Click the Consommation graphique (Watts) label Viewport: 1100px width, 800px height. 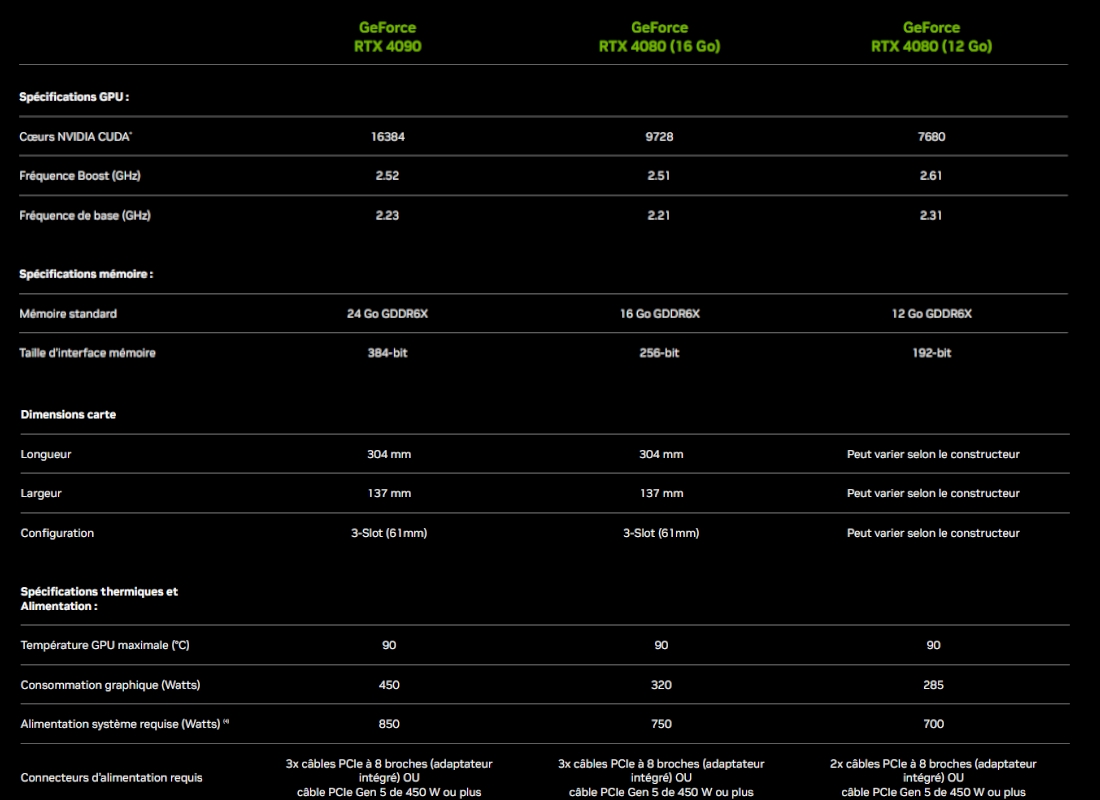110,685
